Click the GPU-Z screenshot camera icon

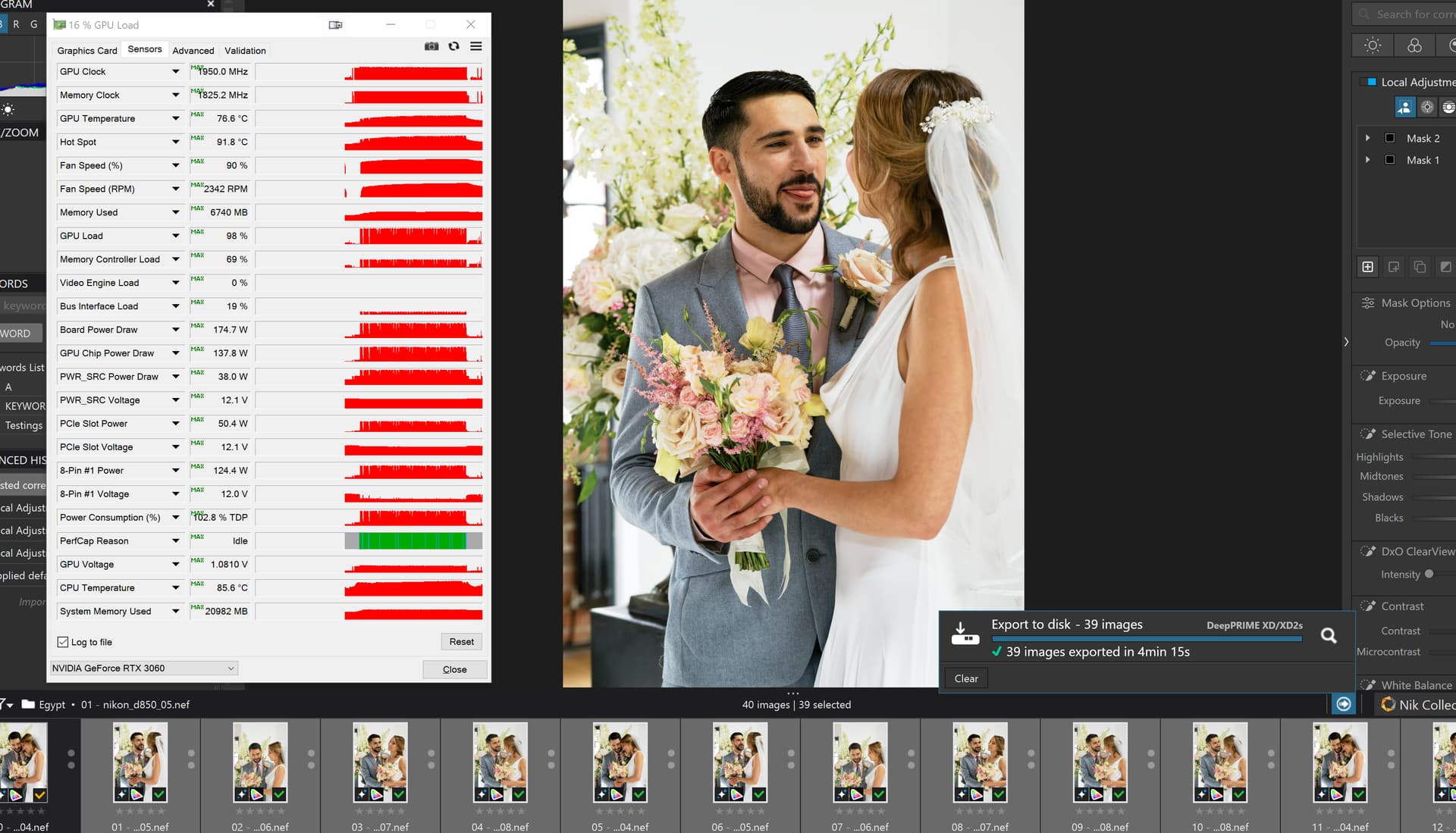point(431,46)
